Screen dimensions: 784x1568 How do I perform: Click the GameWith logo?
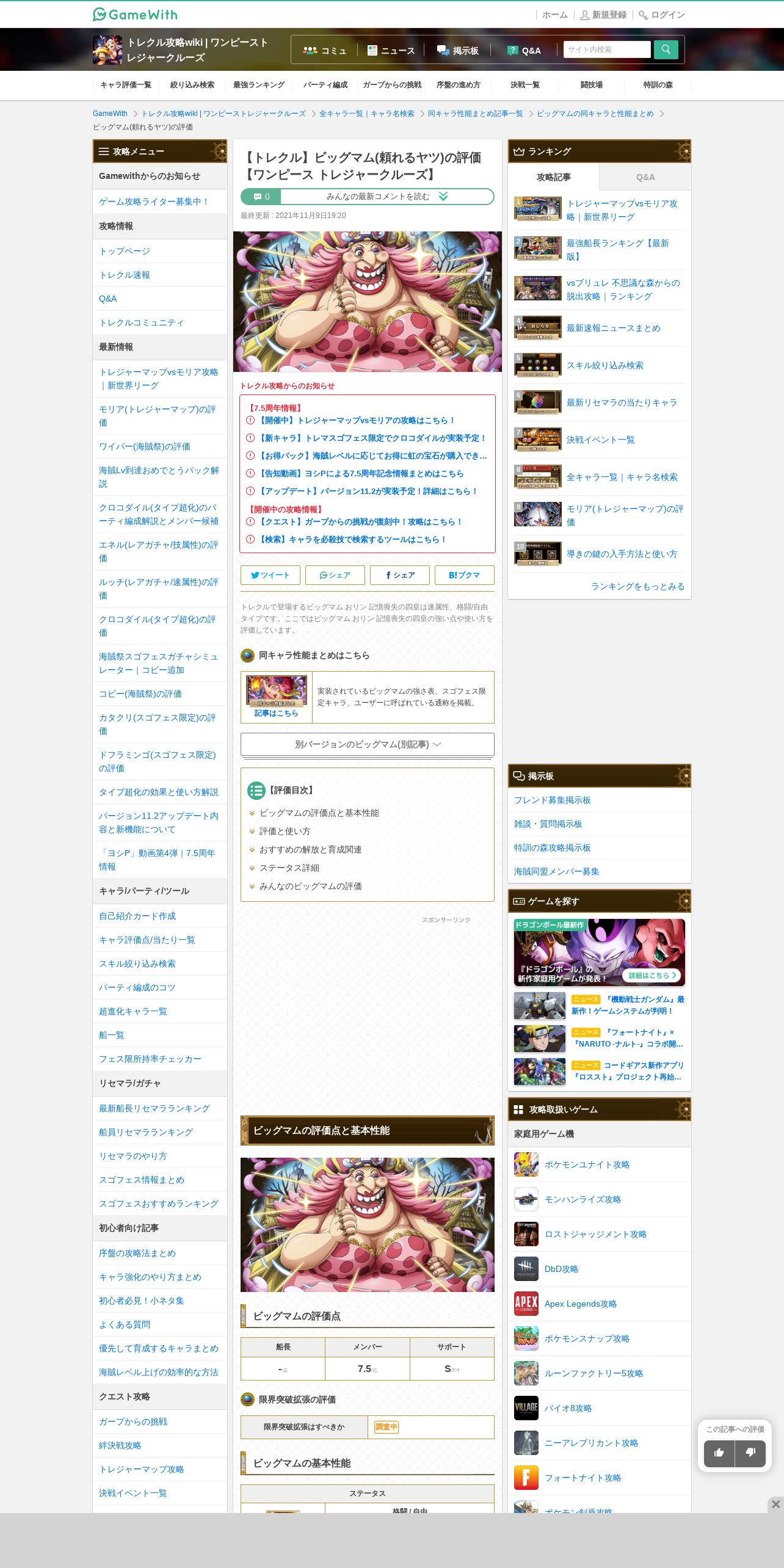135,14
